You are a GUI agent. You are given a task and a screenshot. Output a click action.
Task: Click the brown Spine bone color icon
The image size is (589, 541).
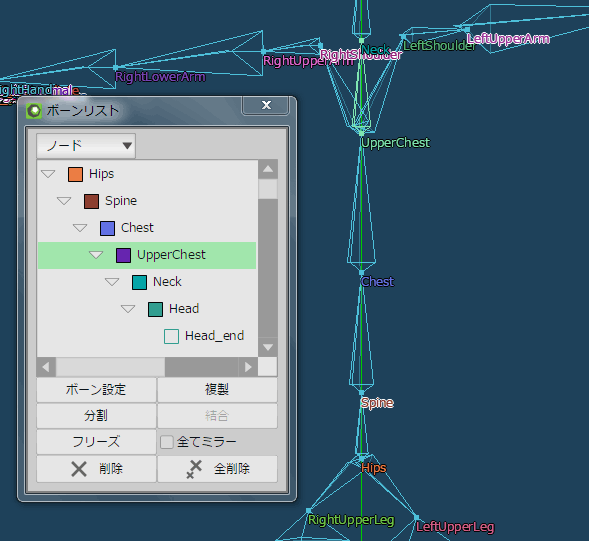pos(91,201)
